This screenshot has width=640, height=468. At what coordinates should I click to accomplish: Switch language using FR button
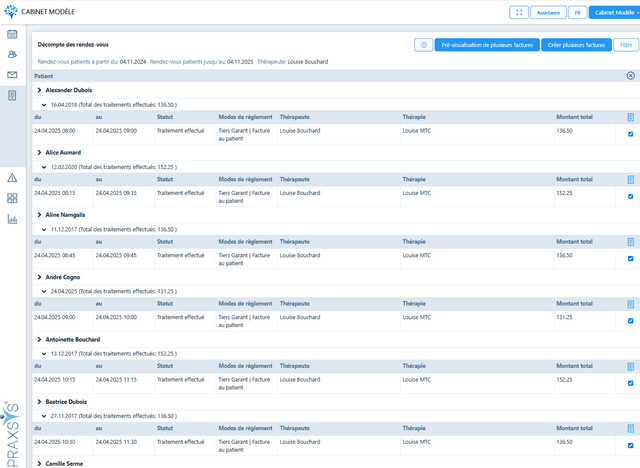[578, 12]
